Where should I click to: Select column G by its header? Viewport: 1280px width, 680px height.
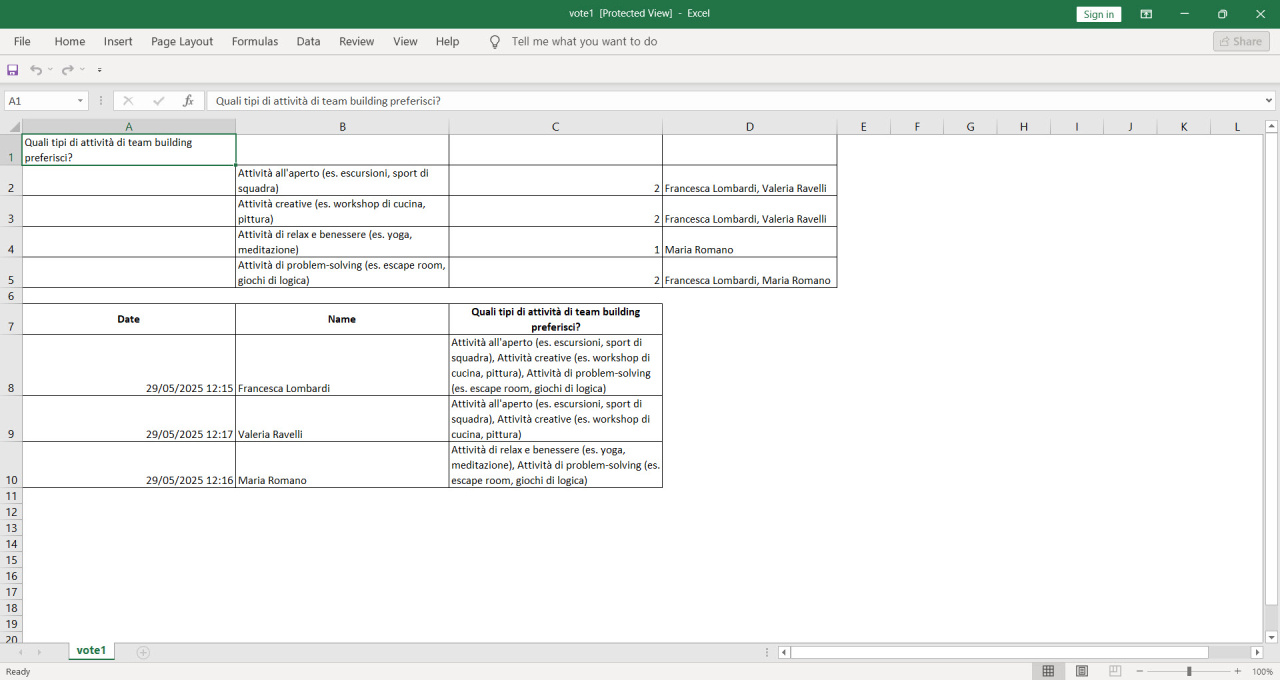pyautogui.click(x=970, y=127)
